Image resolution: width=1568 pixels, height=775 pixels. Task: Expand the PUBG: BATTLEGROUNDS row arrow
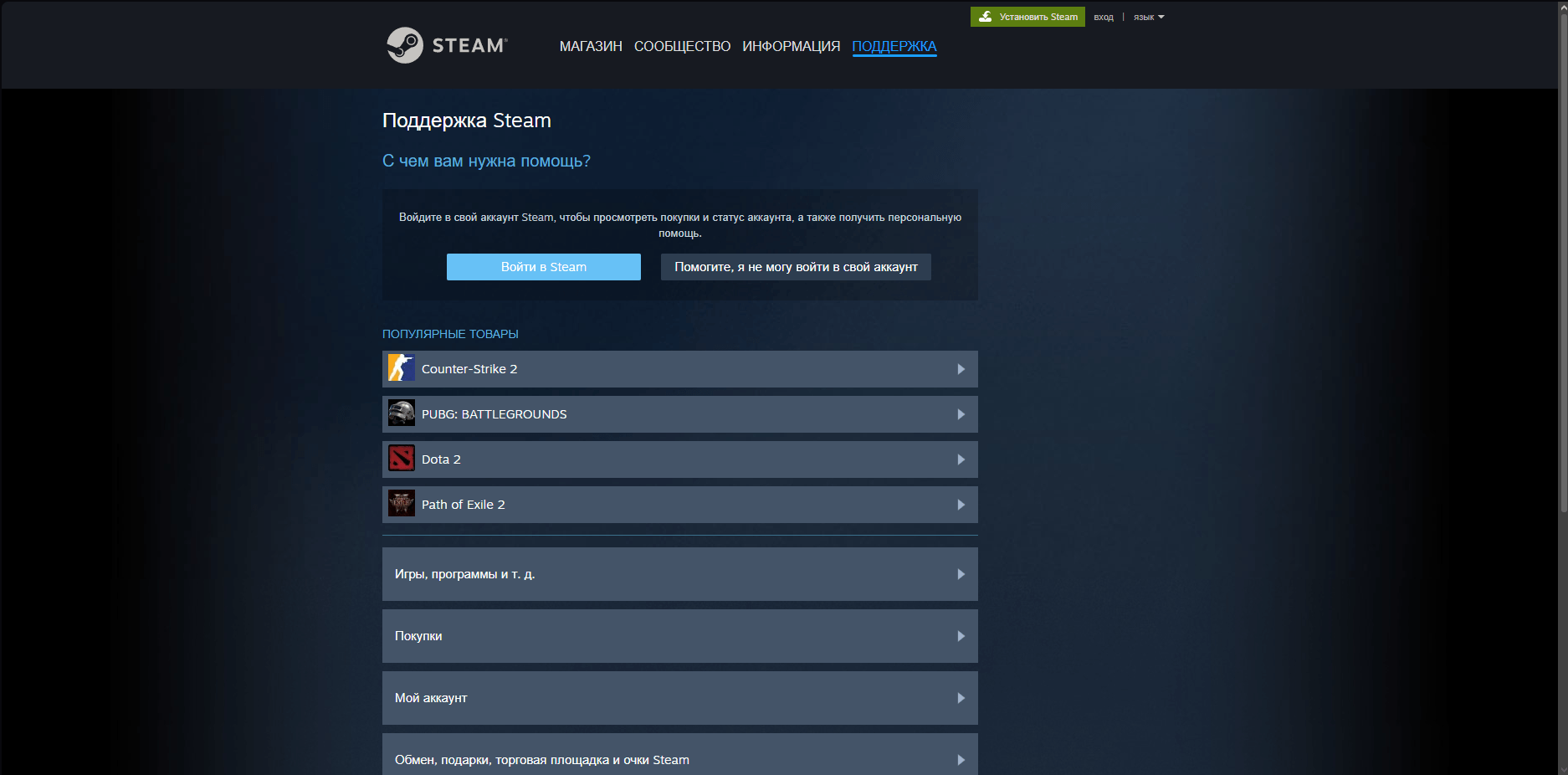pos(961,414)
